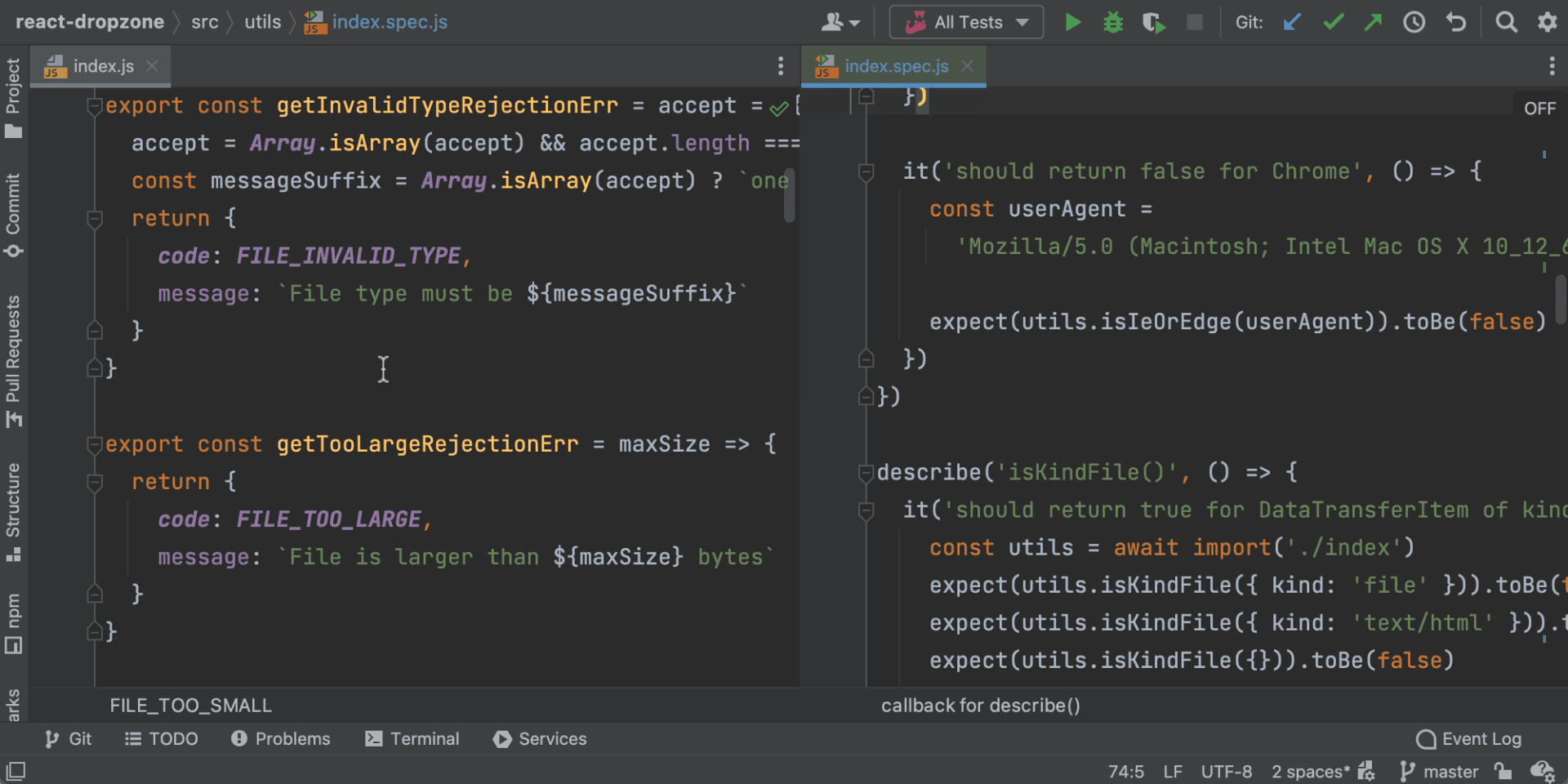Close the index.js tab
Viewport: 1568px width, 784px height.
[x=152, y=66]
